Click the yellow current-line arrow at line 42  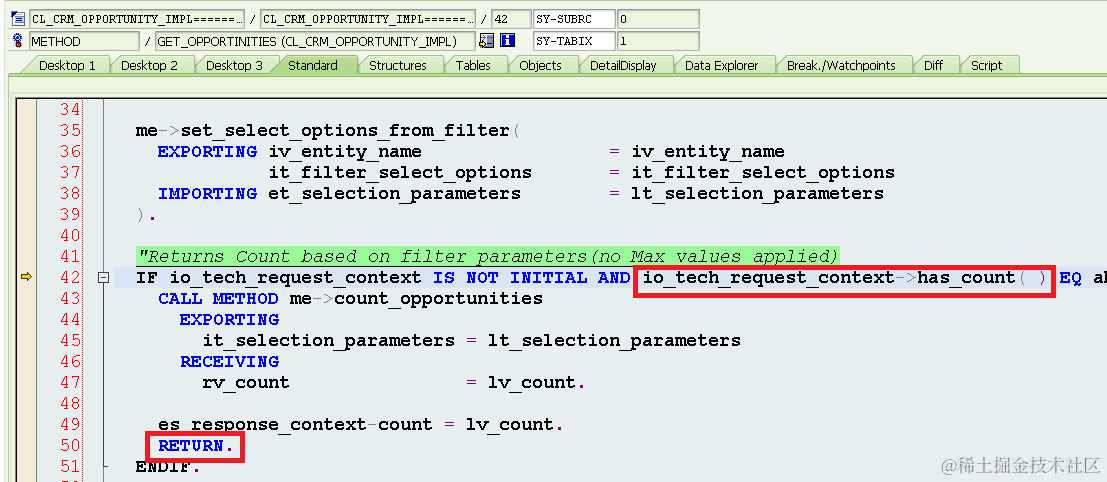click(x=26, y=277)
